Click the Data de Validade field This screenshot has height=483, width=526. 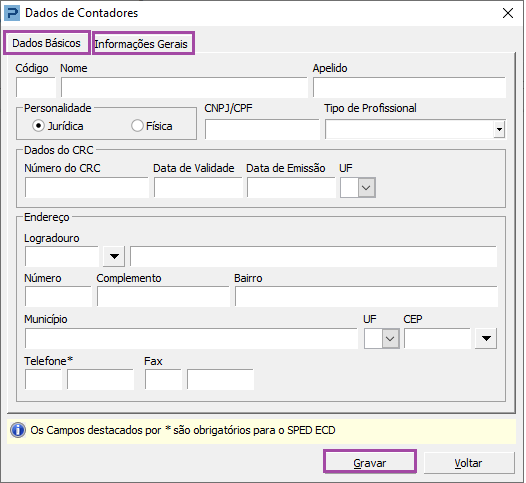[198, 187]
